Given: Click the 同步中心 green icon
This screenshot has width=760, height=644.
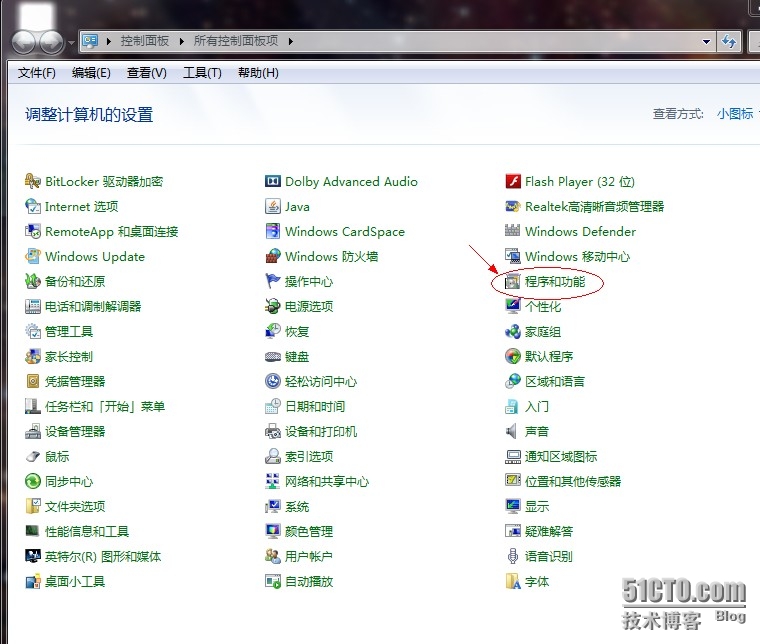Looking at the screenshot, I should tap(32, 481).
